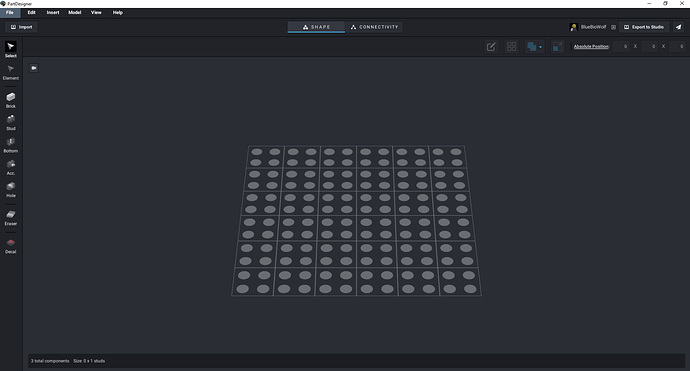
Task: Choose the Element selection tool
Action: 11,72
